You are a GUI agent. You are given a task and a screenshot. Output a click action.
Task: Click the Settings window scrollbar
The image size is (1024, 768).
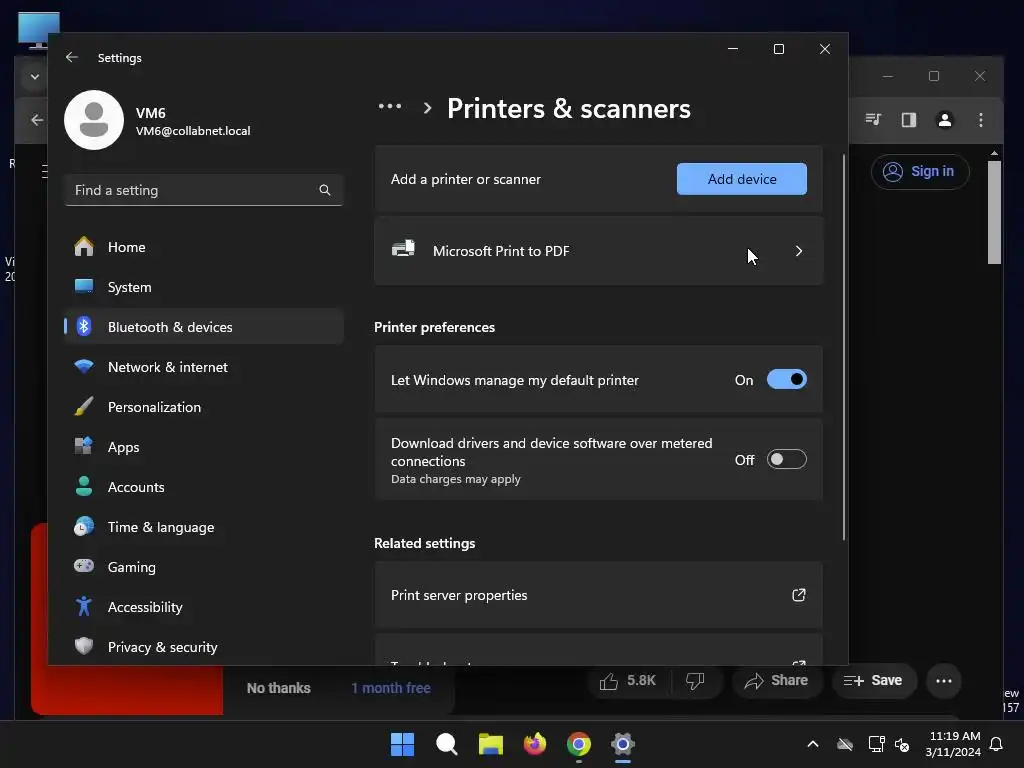coord(844,347)
